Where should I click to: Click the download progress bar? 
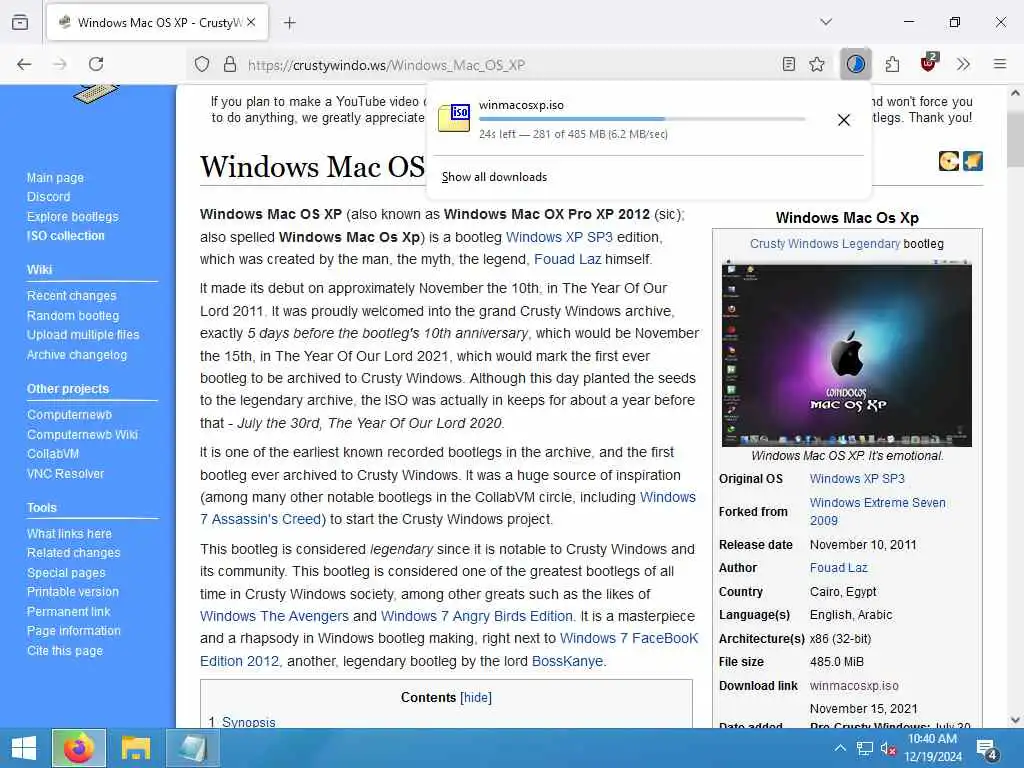point(642,119)
